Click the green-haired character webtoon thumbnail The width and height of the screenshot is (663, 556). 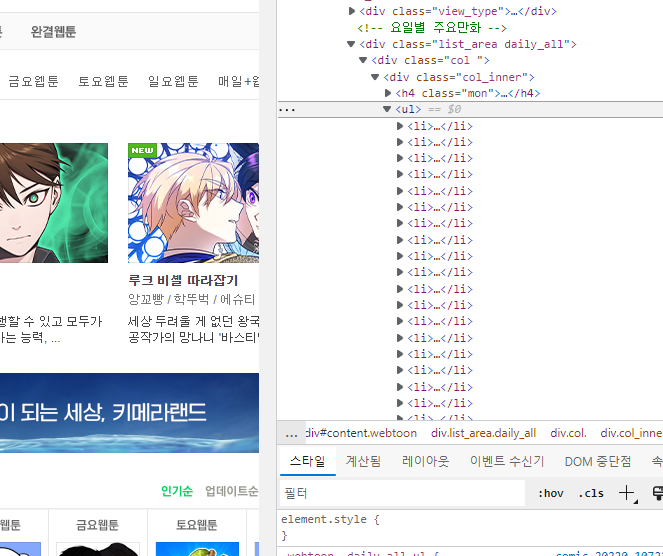(54, 203)
